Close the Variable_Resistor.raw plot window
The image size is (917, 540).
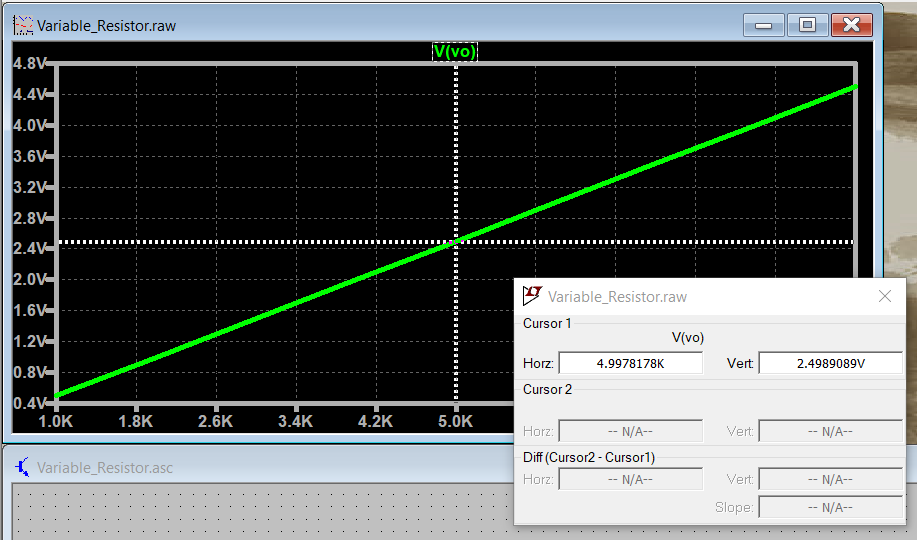[851, 25]
